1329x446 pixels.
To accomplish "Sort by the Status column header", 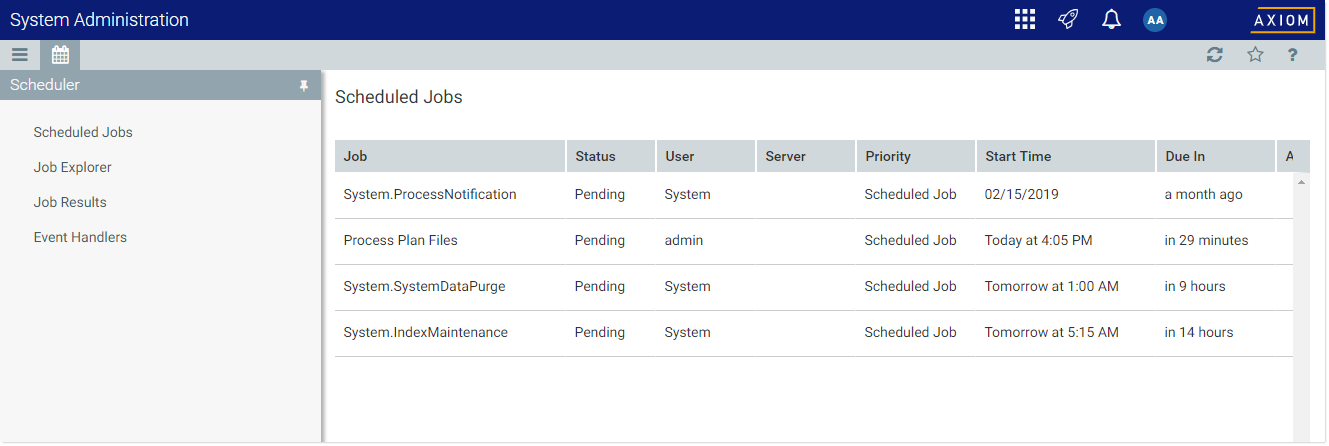I will click(x=610, y=156).
